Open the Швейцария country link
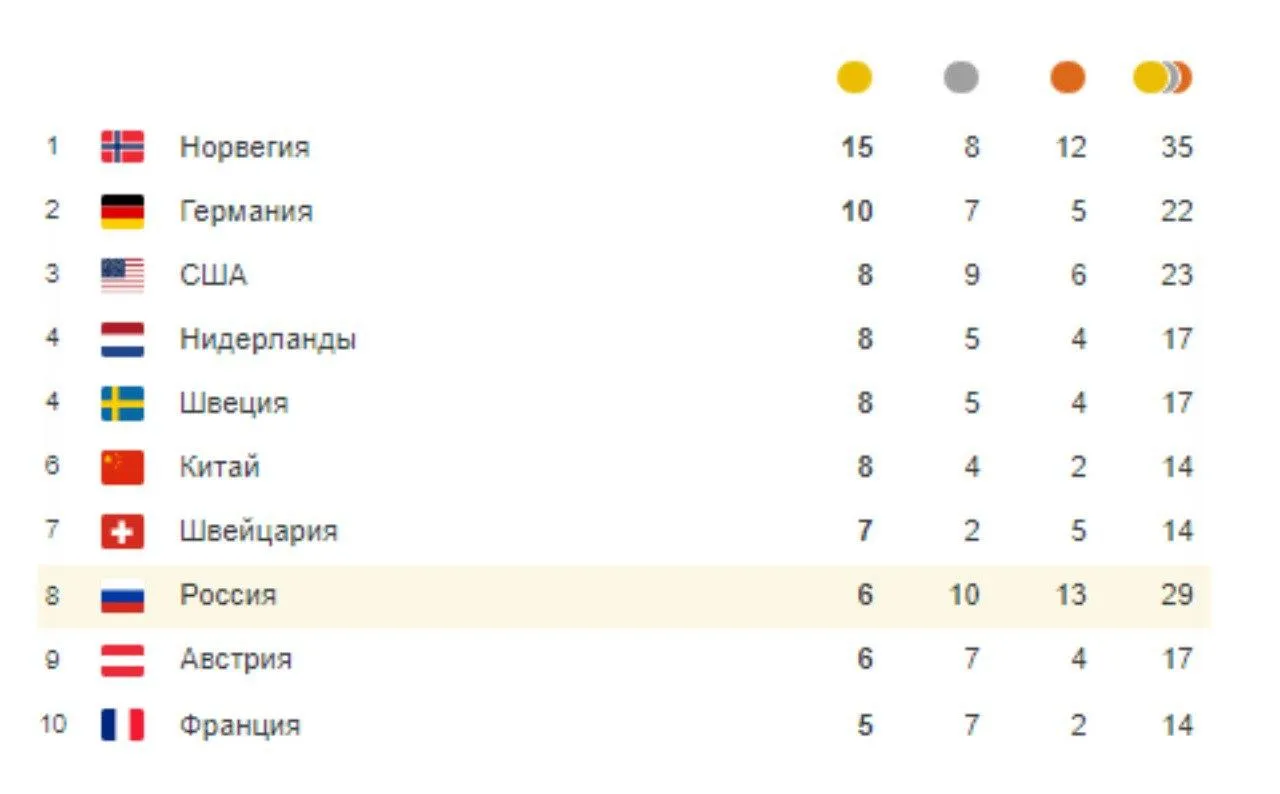The image size is (1280, 794). click(x=259, y=531)
